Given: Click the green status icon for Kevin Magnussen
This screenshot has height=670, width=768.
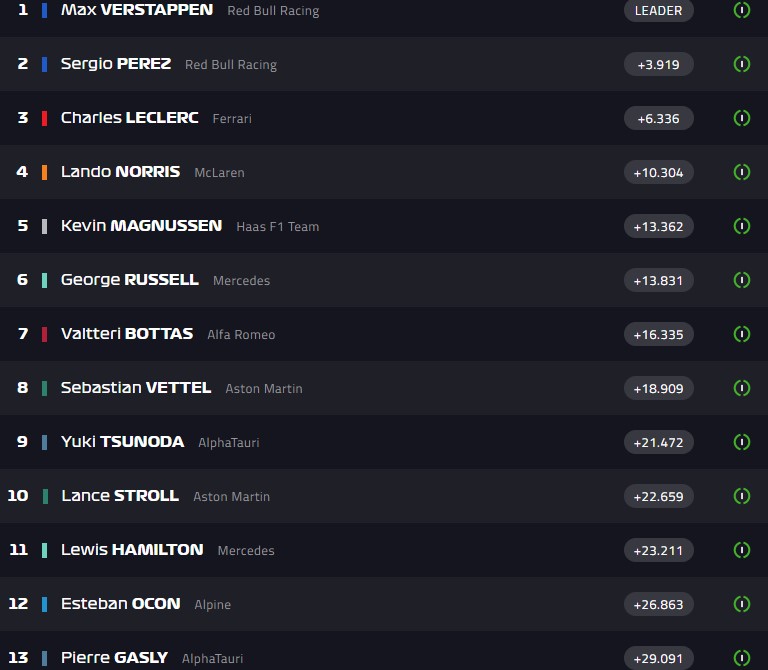Looking at the screenshot, I should (x=741, y=226).
